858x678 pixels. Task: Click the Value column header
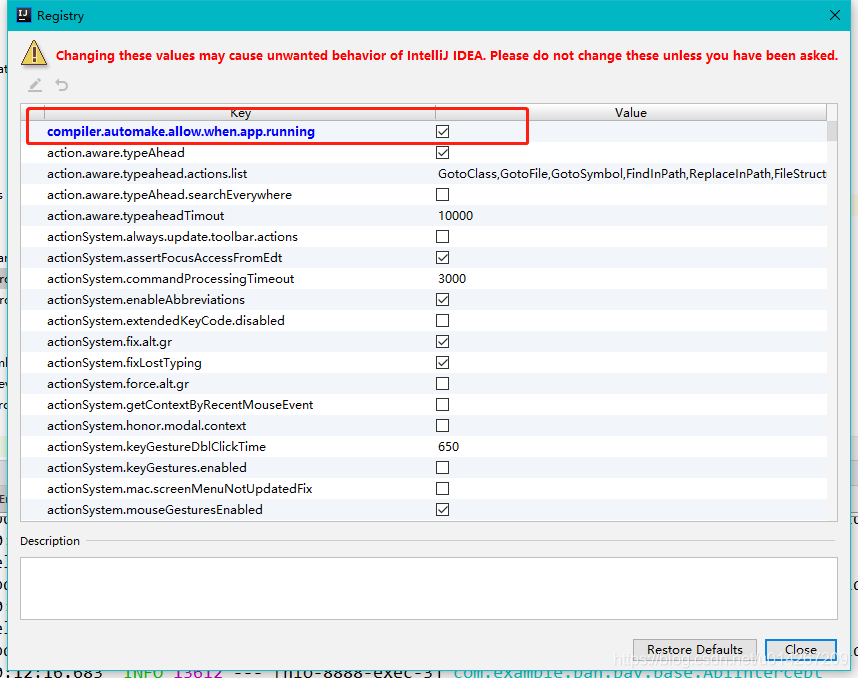point(630,113)
